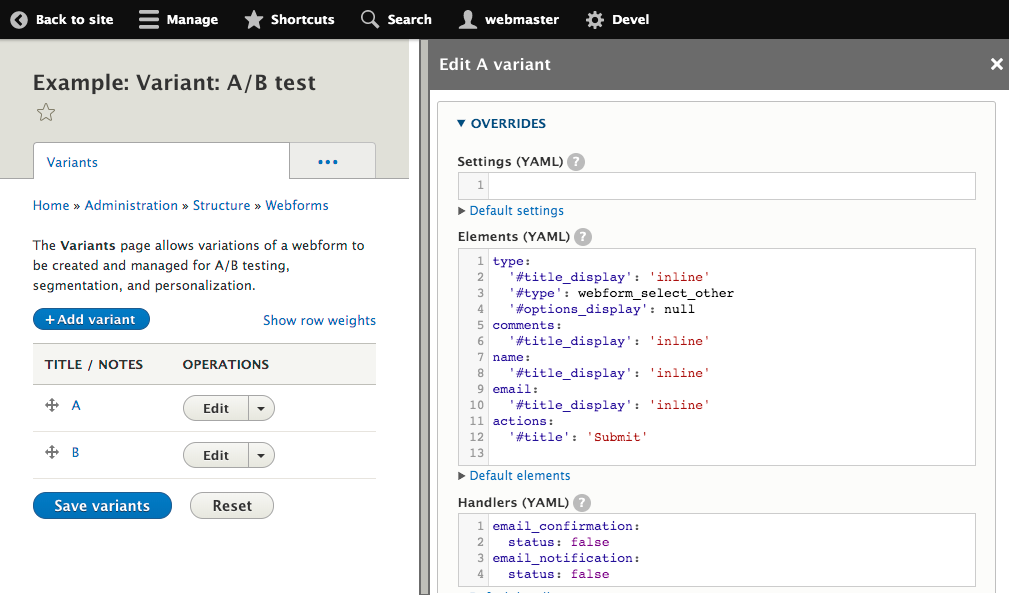Viewport: 1009px width, 608px height.
Task: Click the Show row weights link
Action: click(x=320, y=319)
